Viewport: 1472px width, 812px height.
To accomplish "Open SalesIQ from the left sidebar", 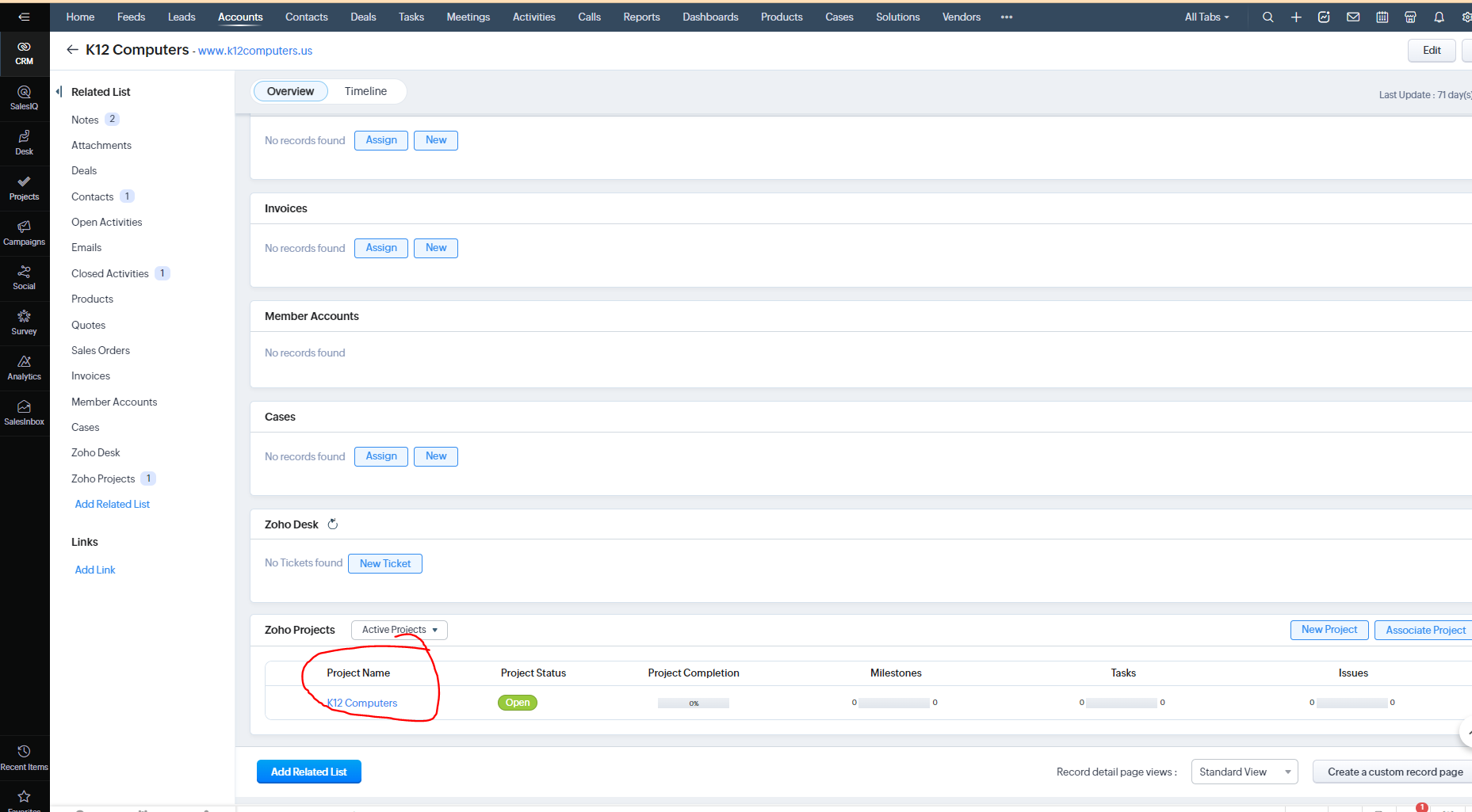I will (x=25, y=98).
